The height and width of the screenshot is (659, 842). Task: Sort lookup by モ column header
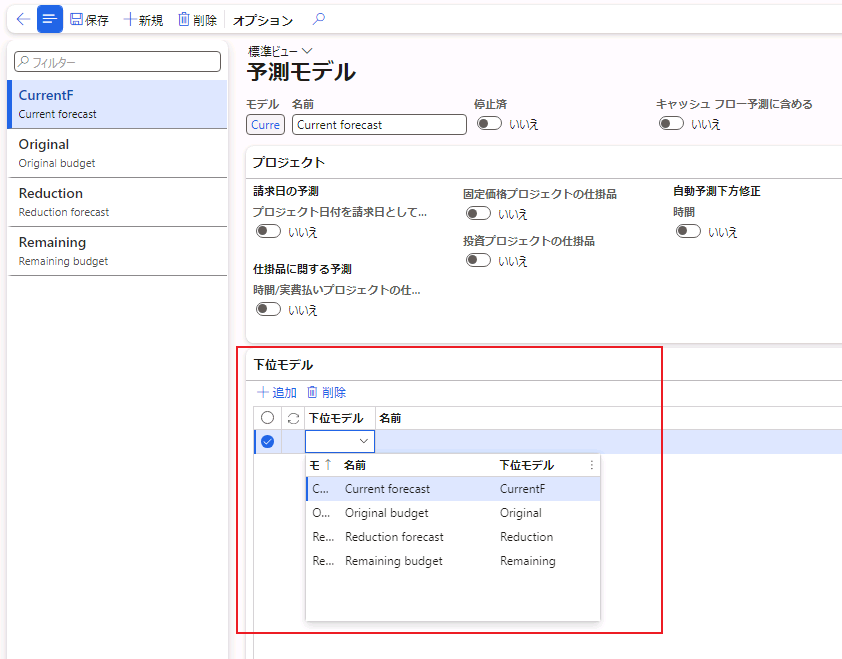click(321, 465)
